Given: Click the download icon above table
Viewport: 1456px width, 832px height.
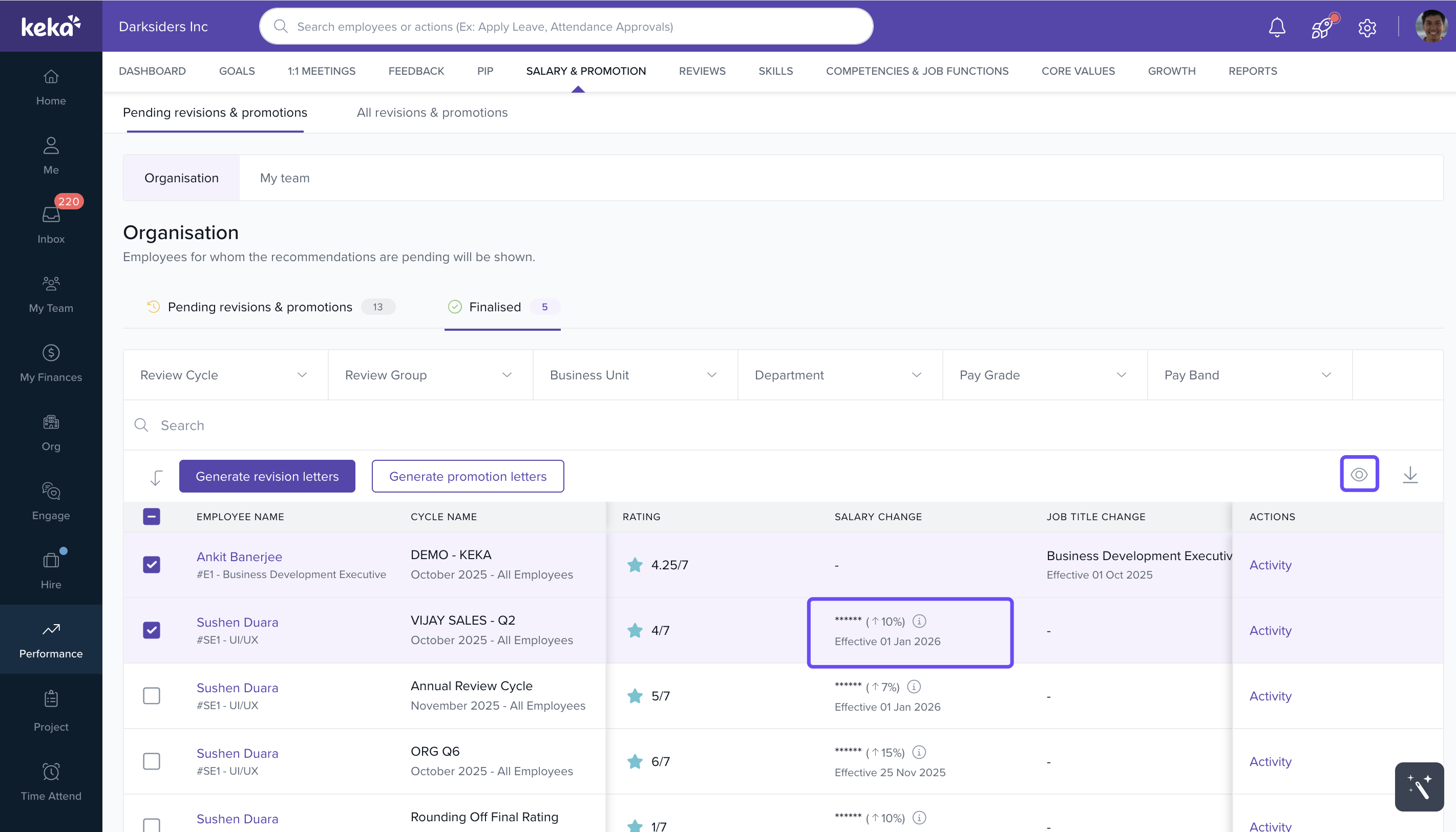Looking at the screenshot, I should [x=1410, y=475].
